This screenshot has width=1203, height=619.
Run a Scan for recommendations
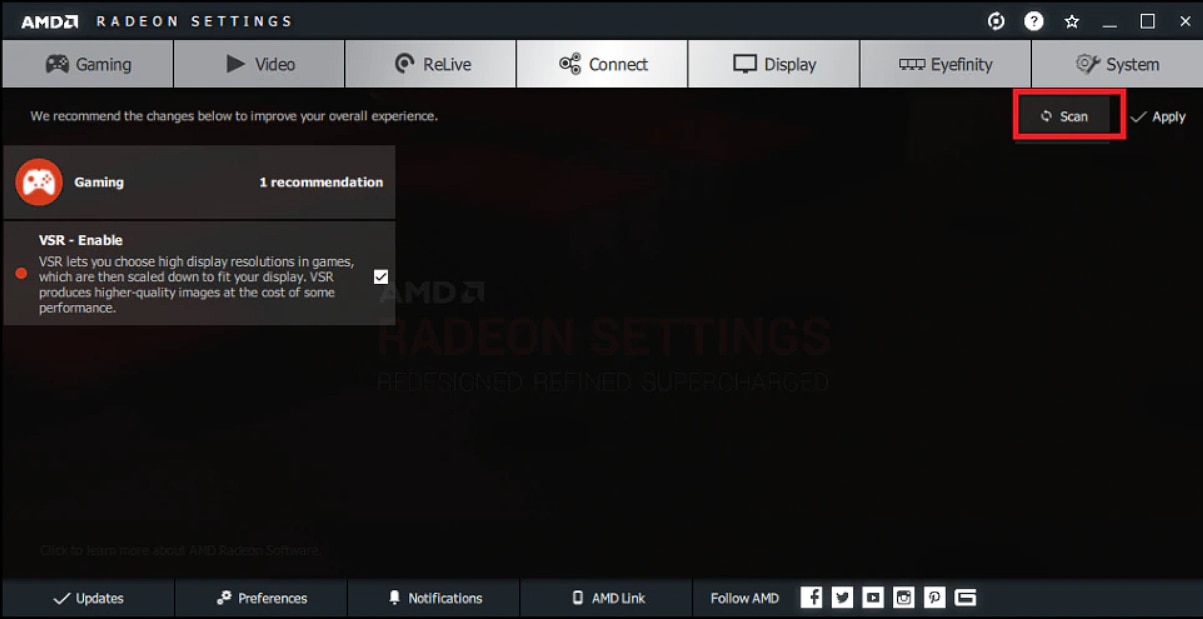1064,116
